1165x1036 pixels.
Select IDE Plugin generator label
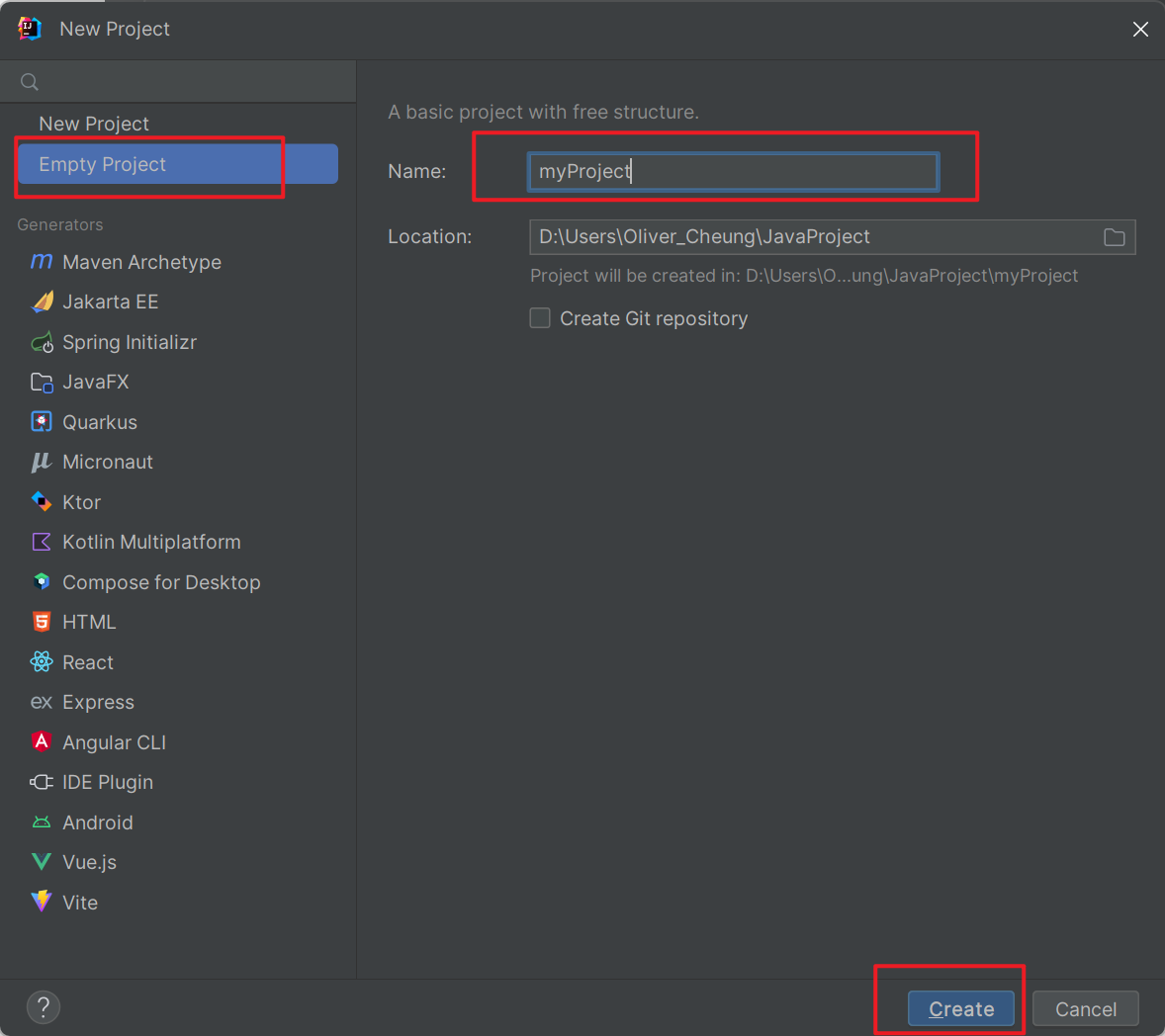(108, 782)
